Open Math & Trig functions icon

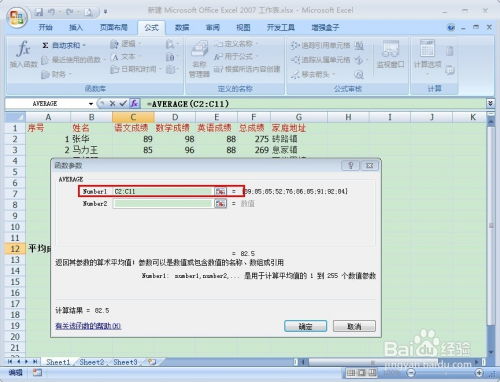[171, 57]
